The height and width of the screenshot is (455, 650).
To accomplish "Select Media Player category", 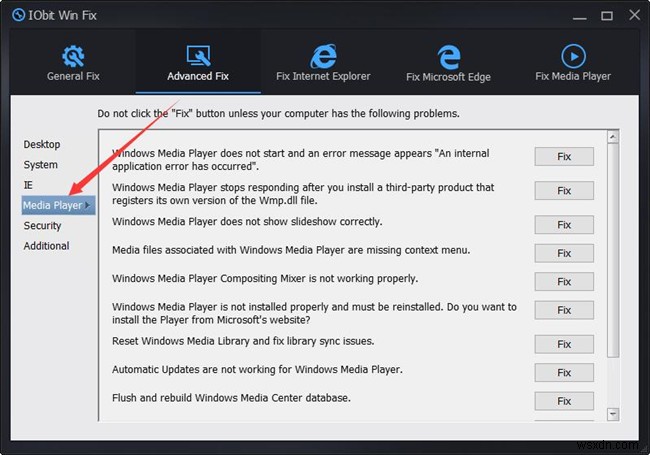I will 58,205.
